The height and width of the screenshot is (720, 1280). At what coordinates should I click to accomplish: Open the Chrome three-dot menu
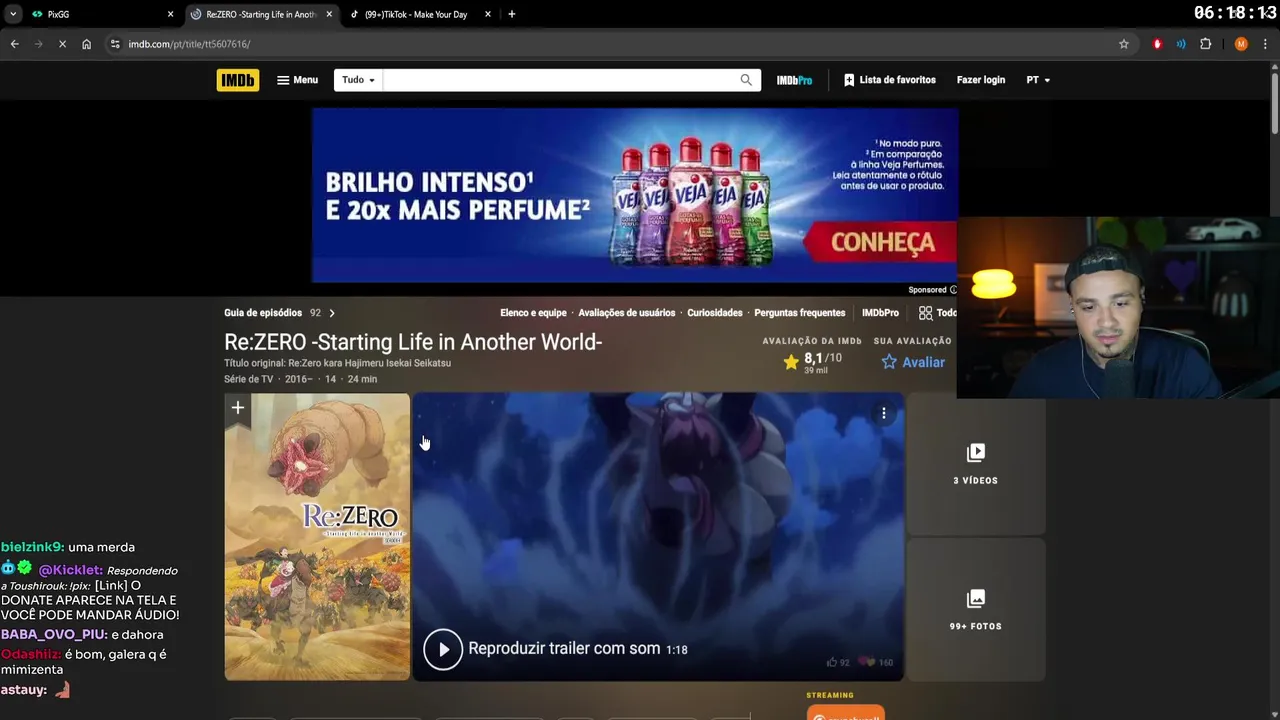click(x=1265, y=44)
